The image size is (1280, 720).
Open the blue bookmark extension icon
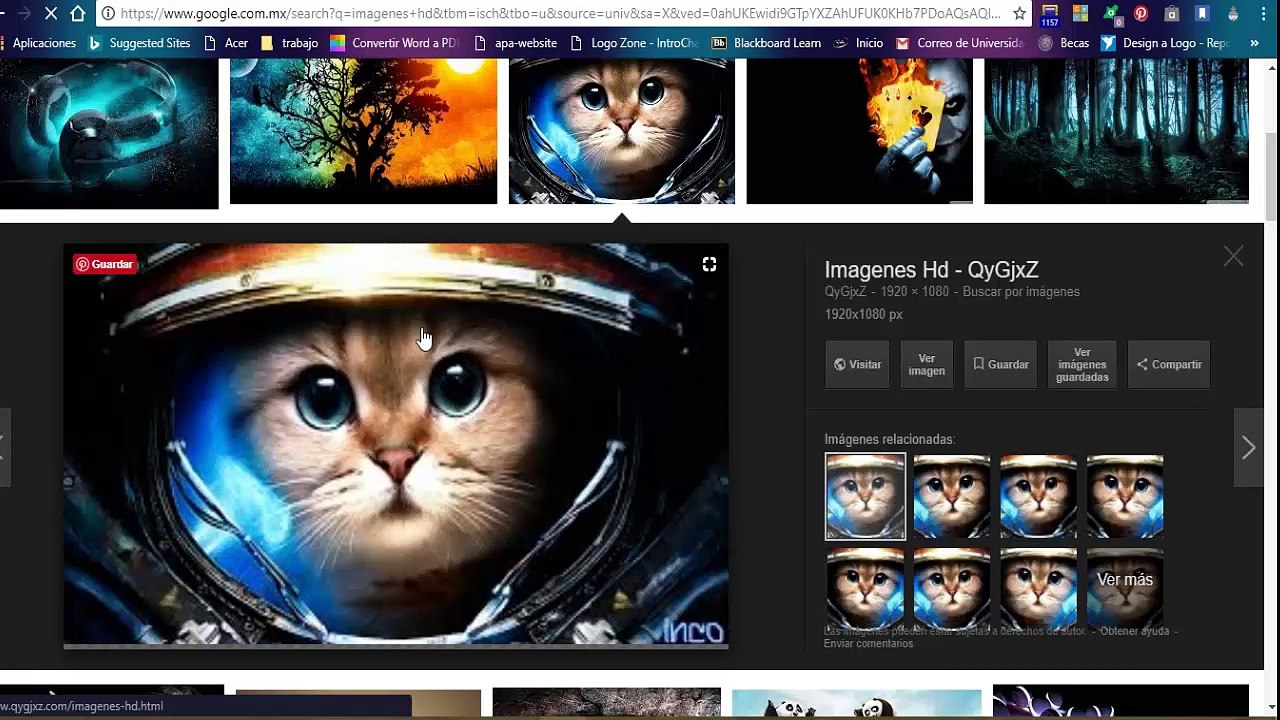pyautogui.click(x=1203, y=14)
